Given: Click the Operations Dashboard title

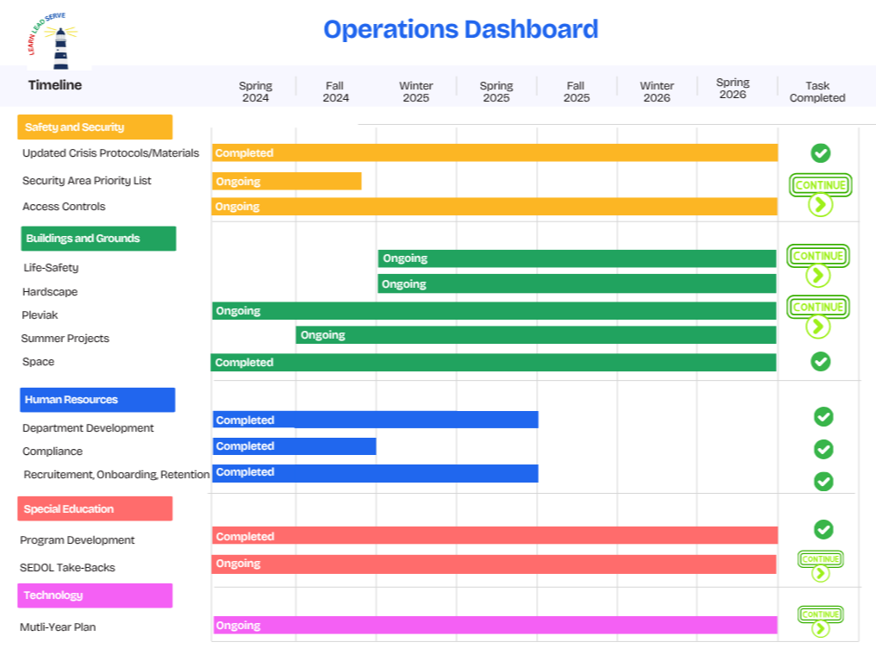Looking at the screenshot, I should 460,29.
